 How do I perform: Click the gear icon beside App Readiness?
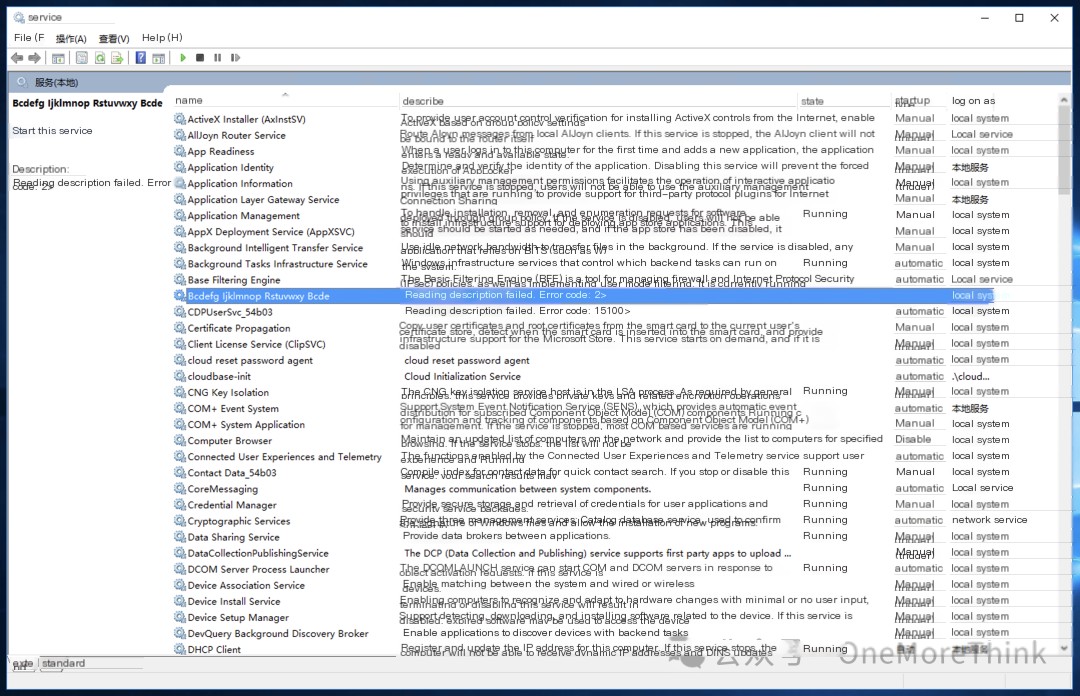tap(180, 151)
